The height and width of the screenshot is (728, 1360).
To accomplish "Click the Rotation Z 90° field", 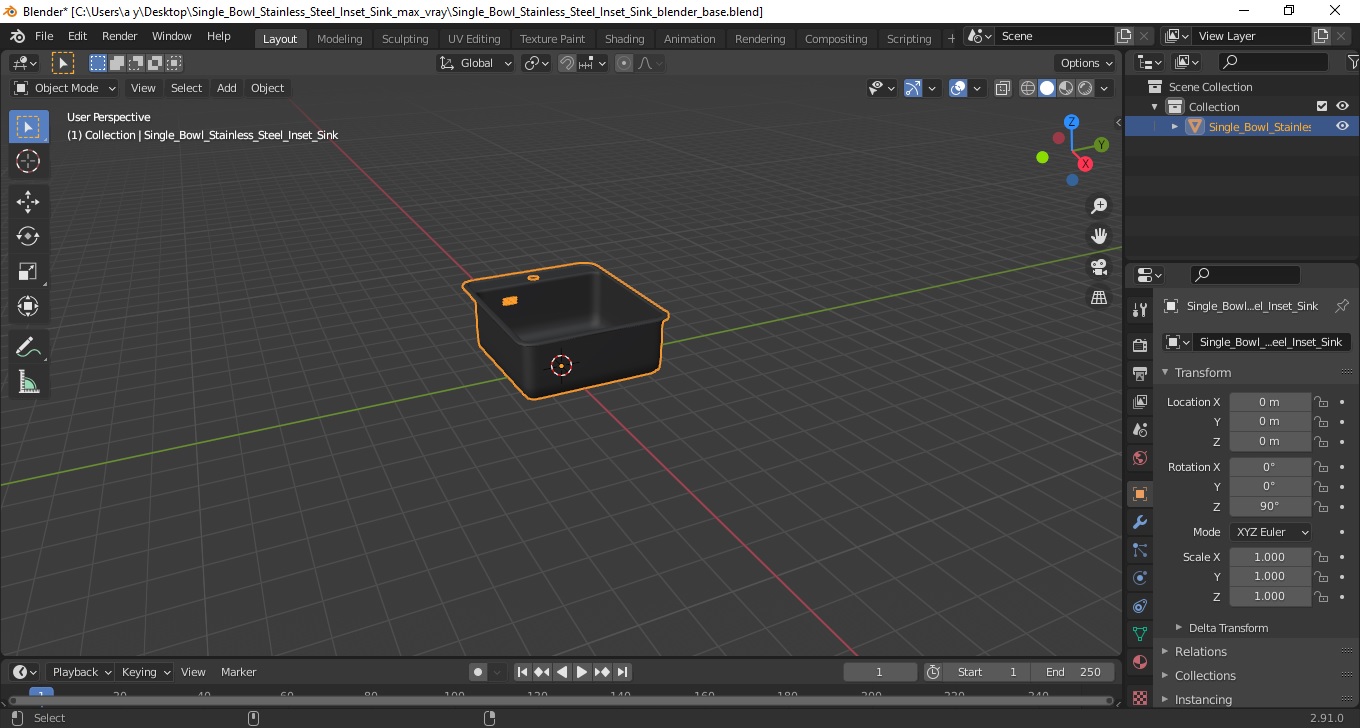I will [x=1270, y=506].
